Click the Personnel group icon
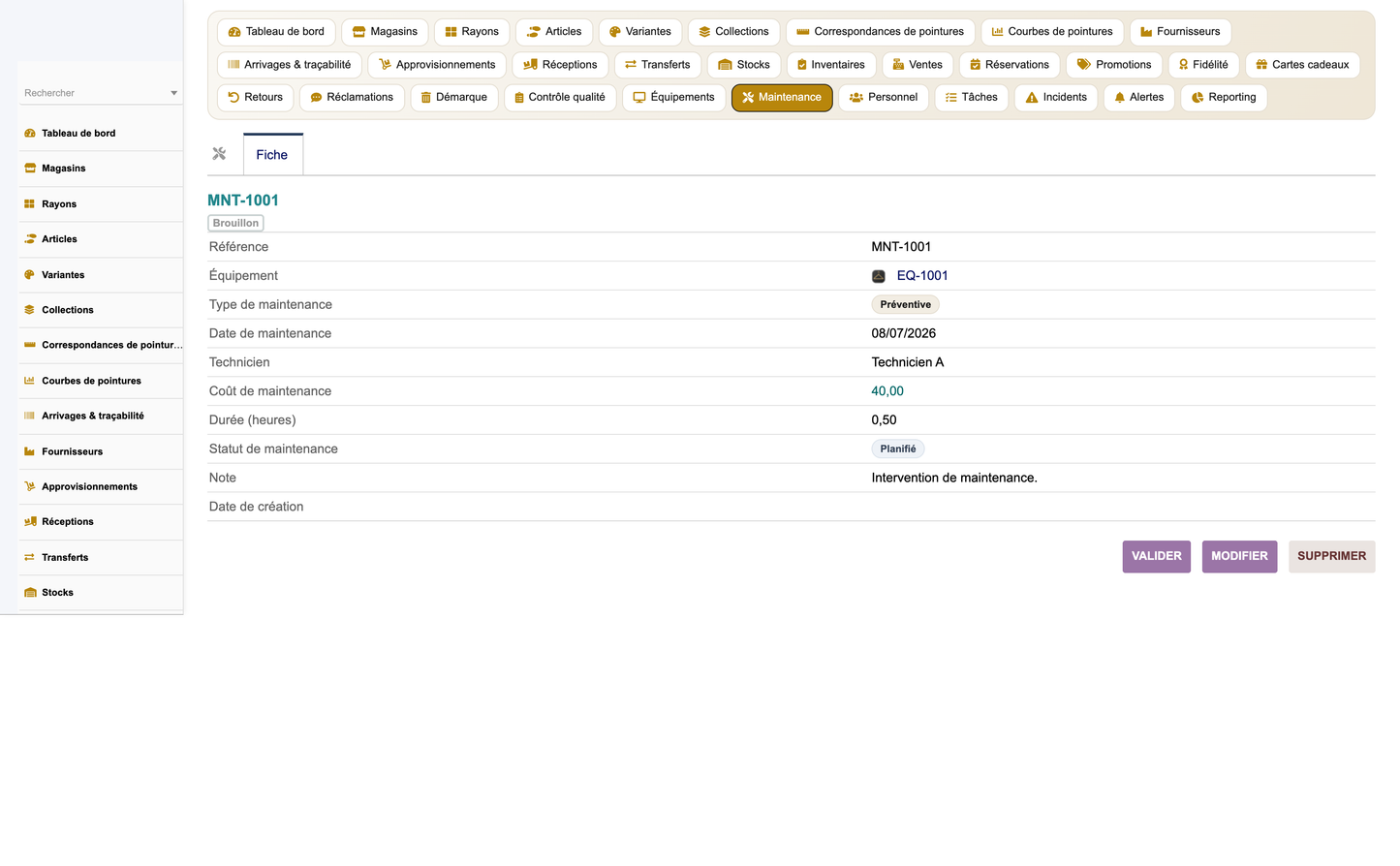This screenshot has height=866, width=1400. pyautogui.click(x=856, y=98)
